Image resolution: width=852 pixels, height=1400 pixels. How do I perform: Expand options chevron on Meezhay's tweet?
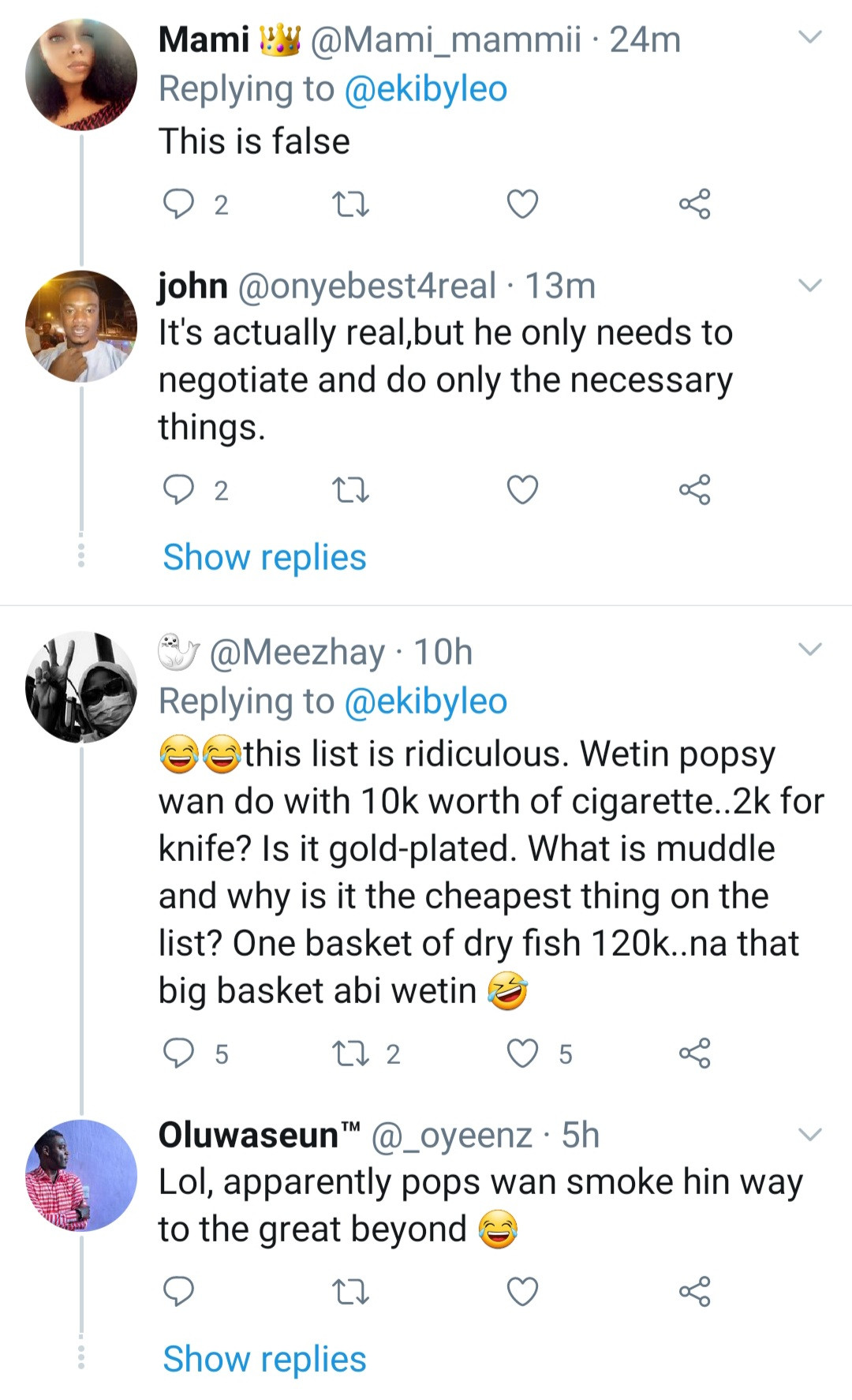[x=810, y=649]
